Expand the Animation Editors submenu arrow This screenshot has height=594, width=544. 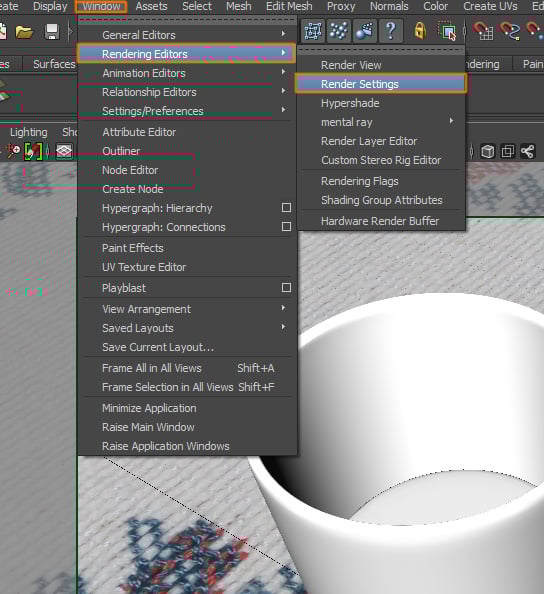283,72
